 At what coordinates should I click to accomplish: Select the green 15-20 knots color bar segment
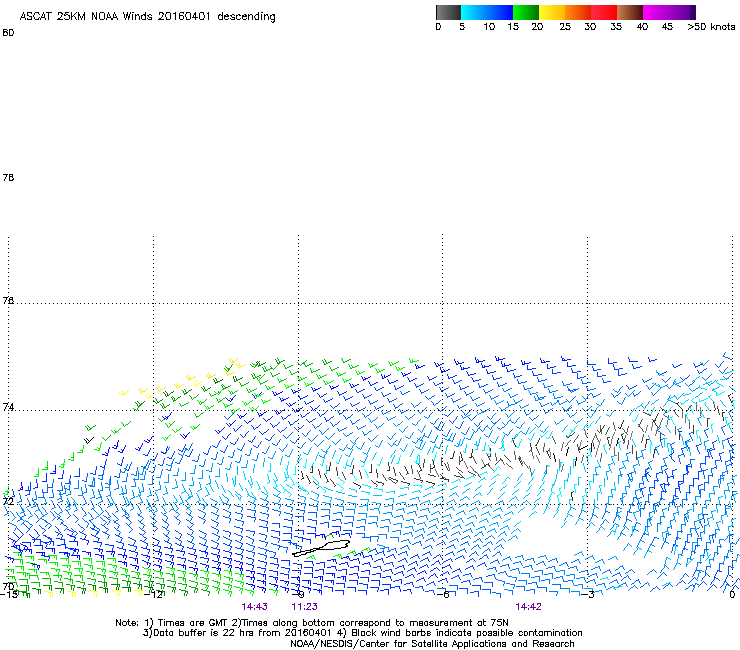coord(526,12)
